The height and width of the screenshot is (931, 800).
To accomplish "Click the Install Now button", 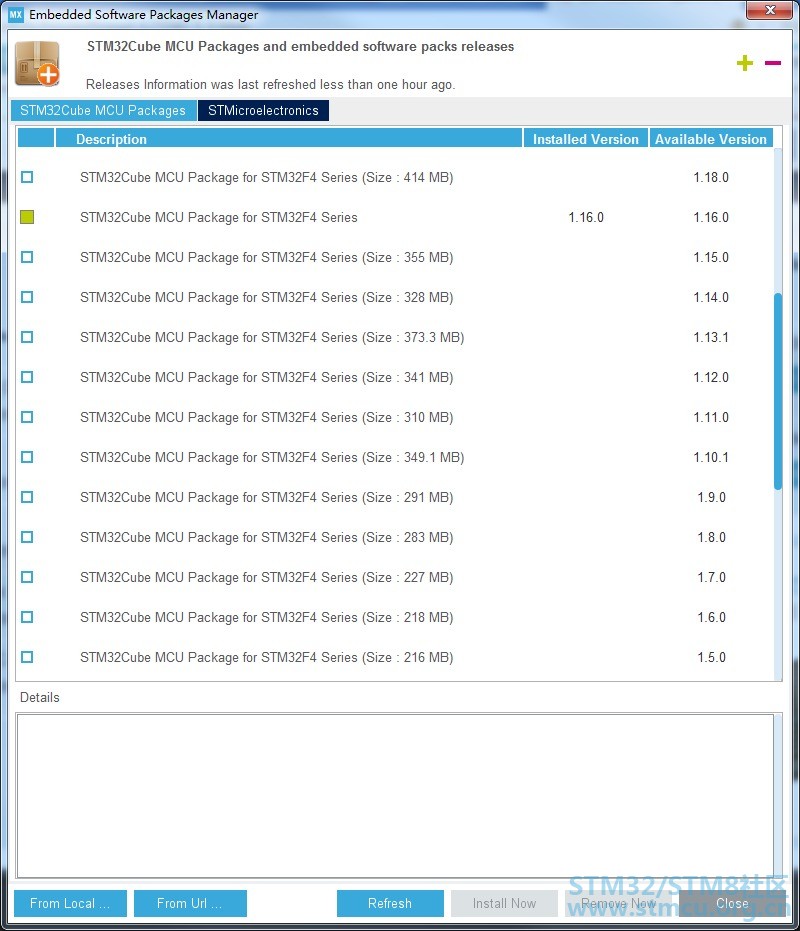I will pos(504,903).
